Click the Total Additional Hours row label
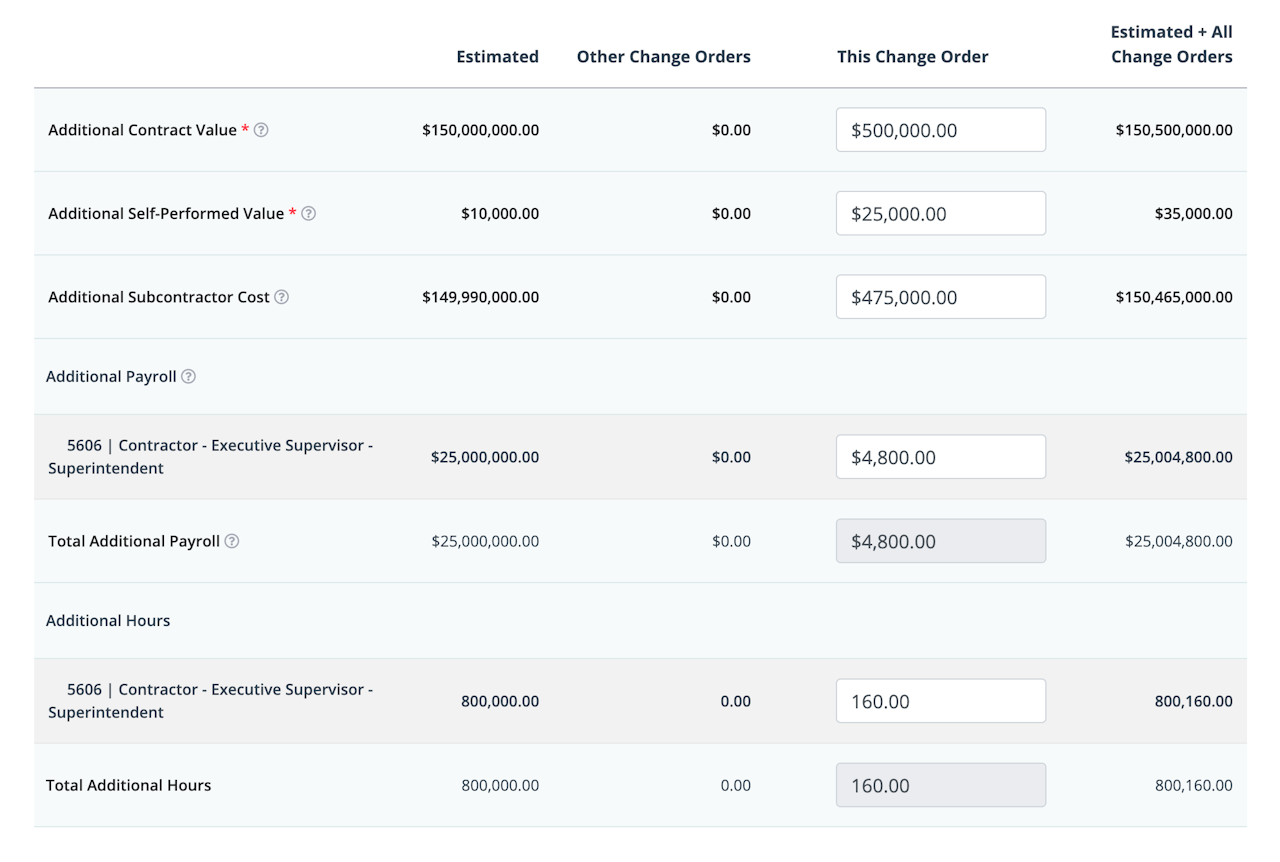1280x862 pixels. point(129,785)
